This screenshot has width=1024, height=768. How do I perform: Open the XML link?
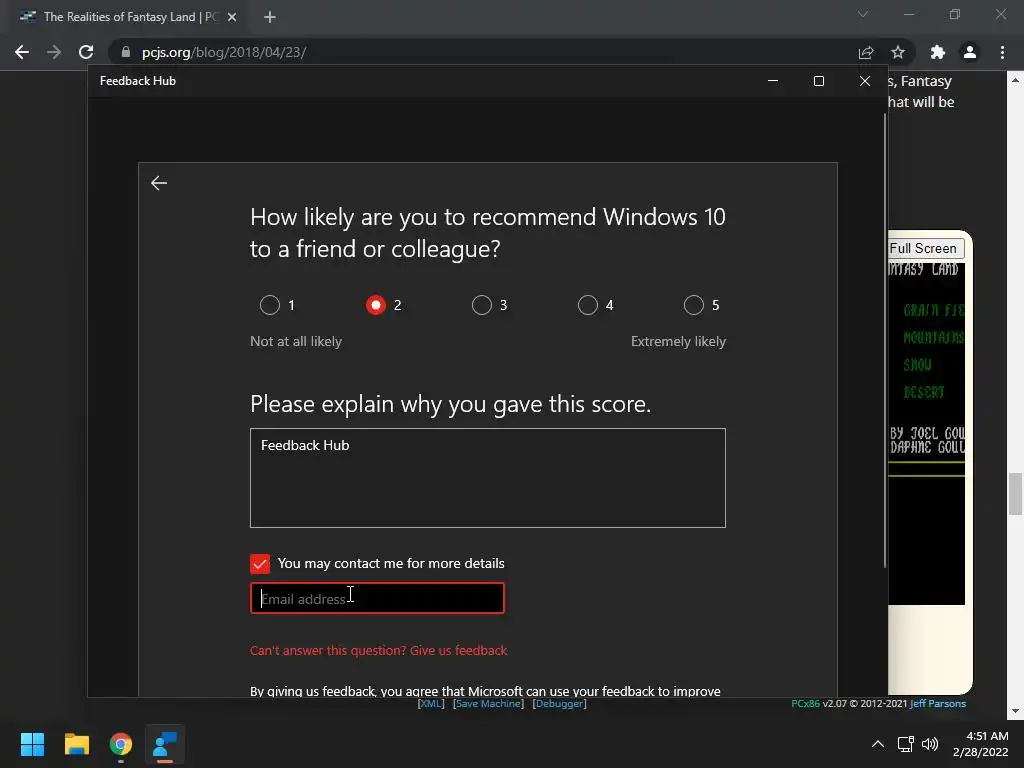point(430,703)
